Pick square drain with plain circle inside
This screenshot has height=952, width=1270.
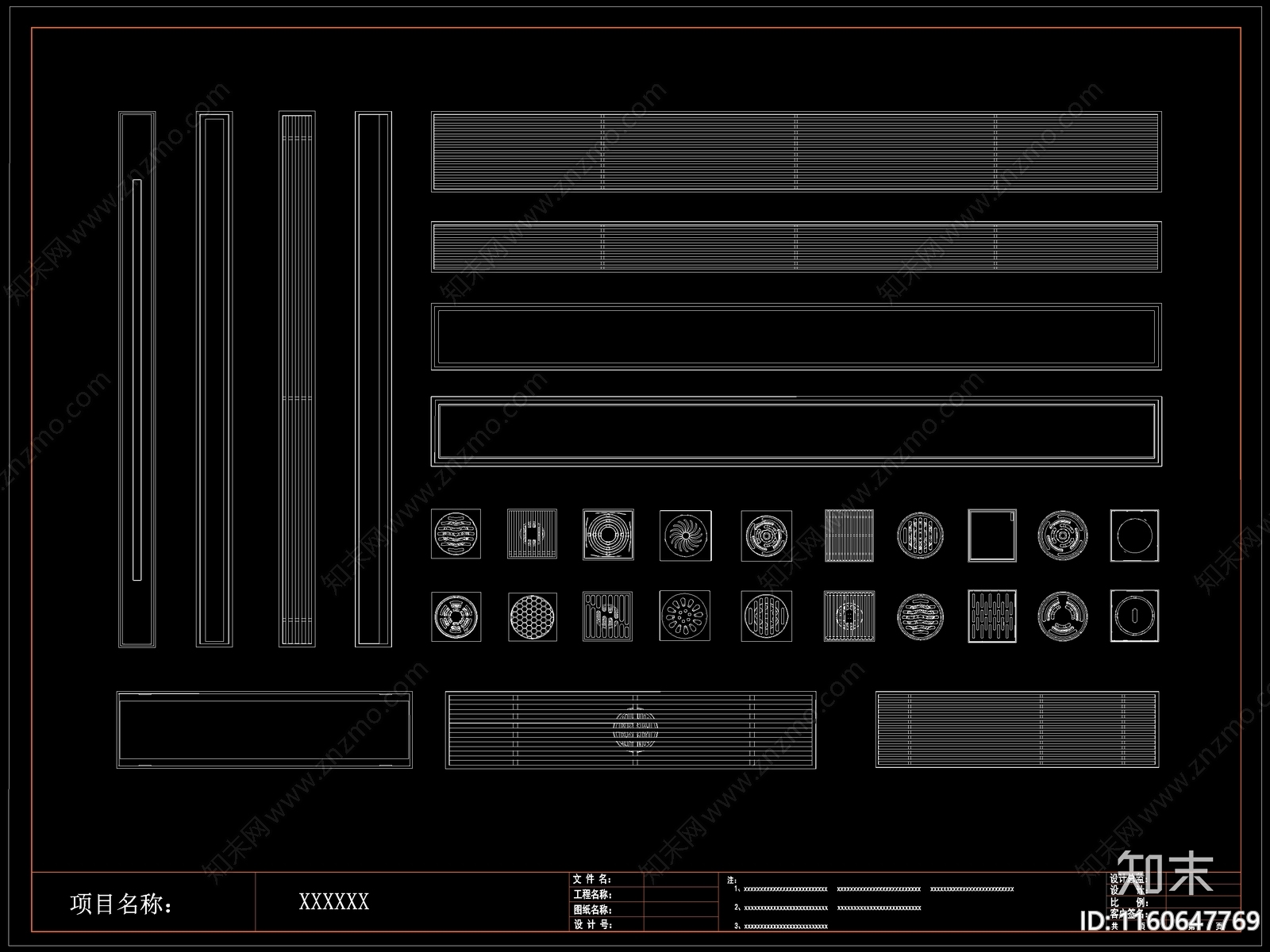point(1134,535)
